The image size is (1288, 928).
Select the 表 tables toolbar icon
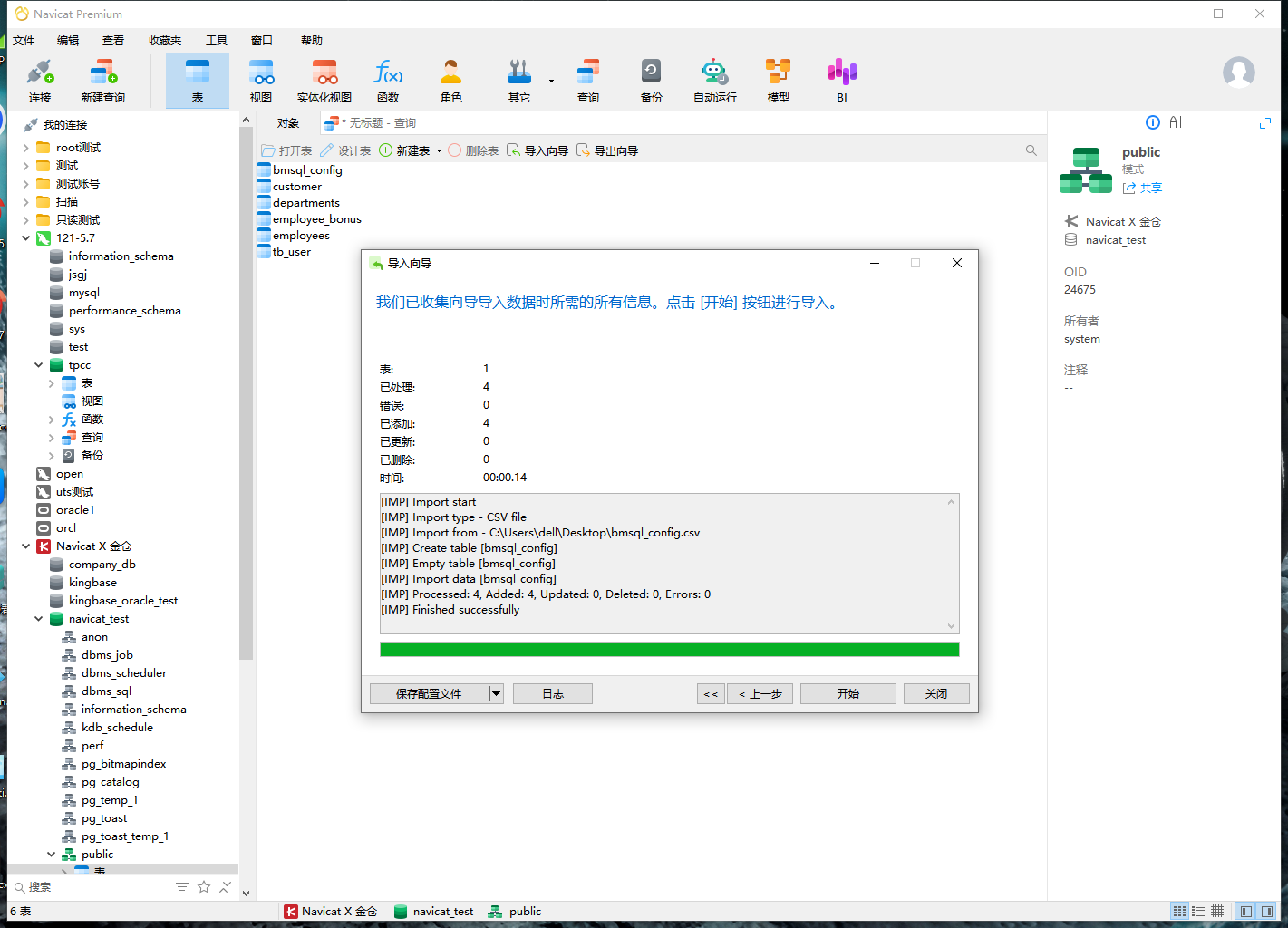tap(198, 82)
